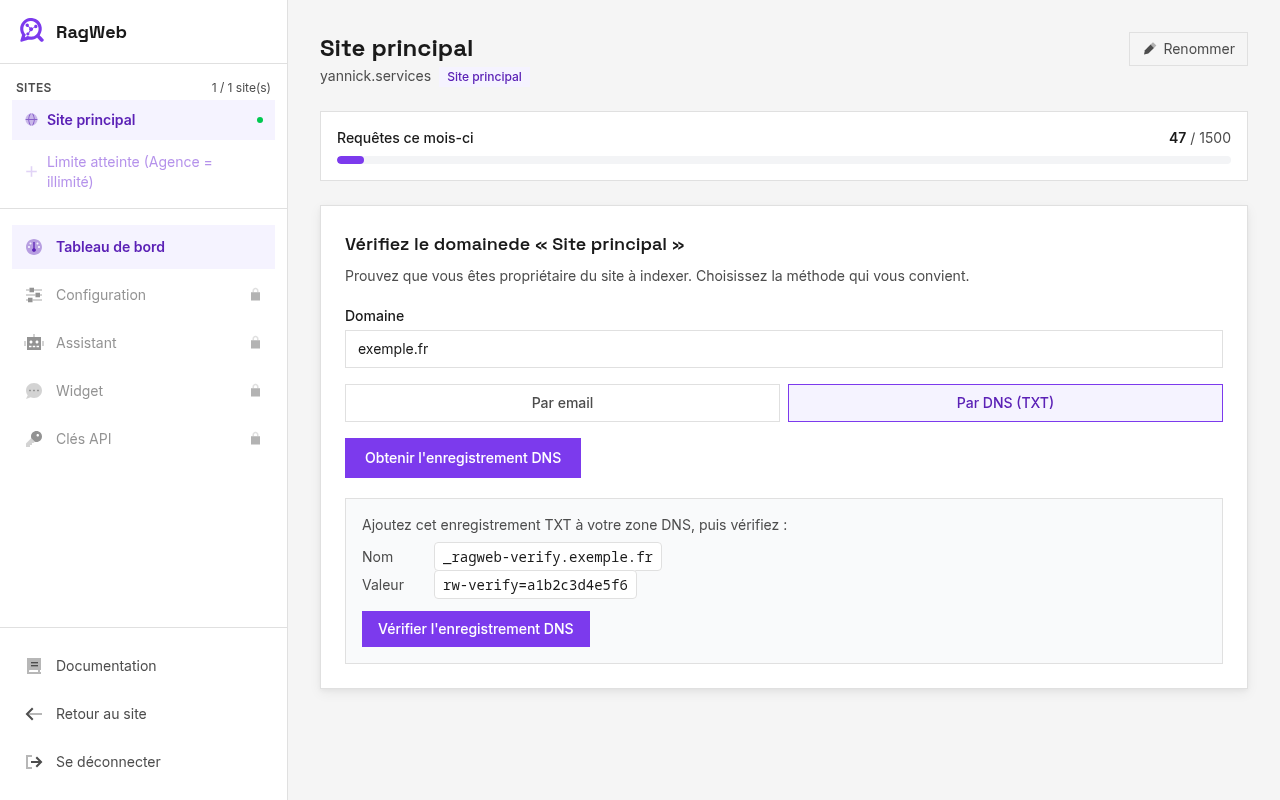Click the green status dot on Site principal

[x=260, y=120]
